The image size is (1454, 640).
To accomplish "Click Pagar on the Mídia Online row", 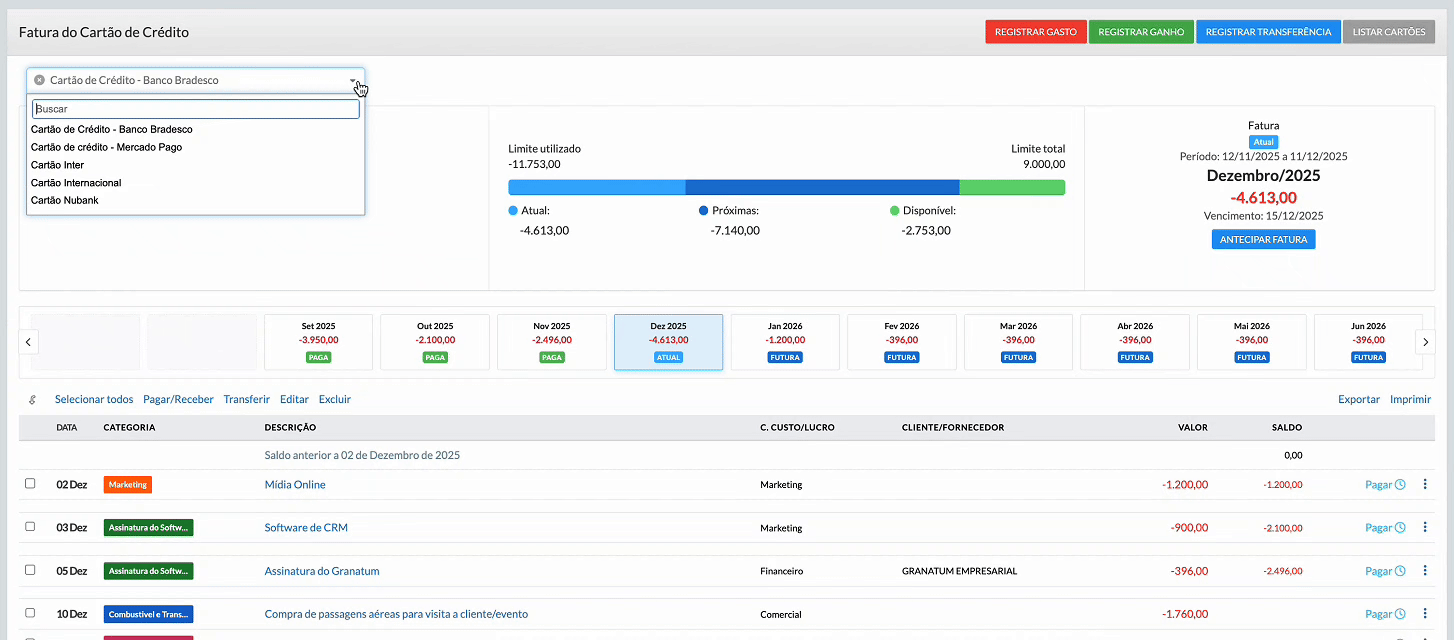I will point(1378,485).
